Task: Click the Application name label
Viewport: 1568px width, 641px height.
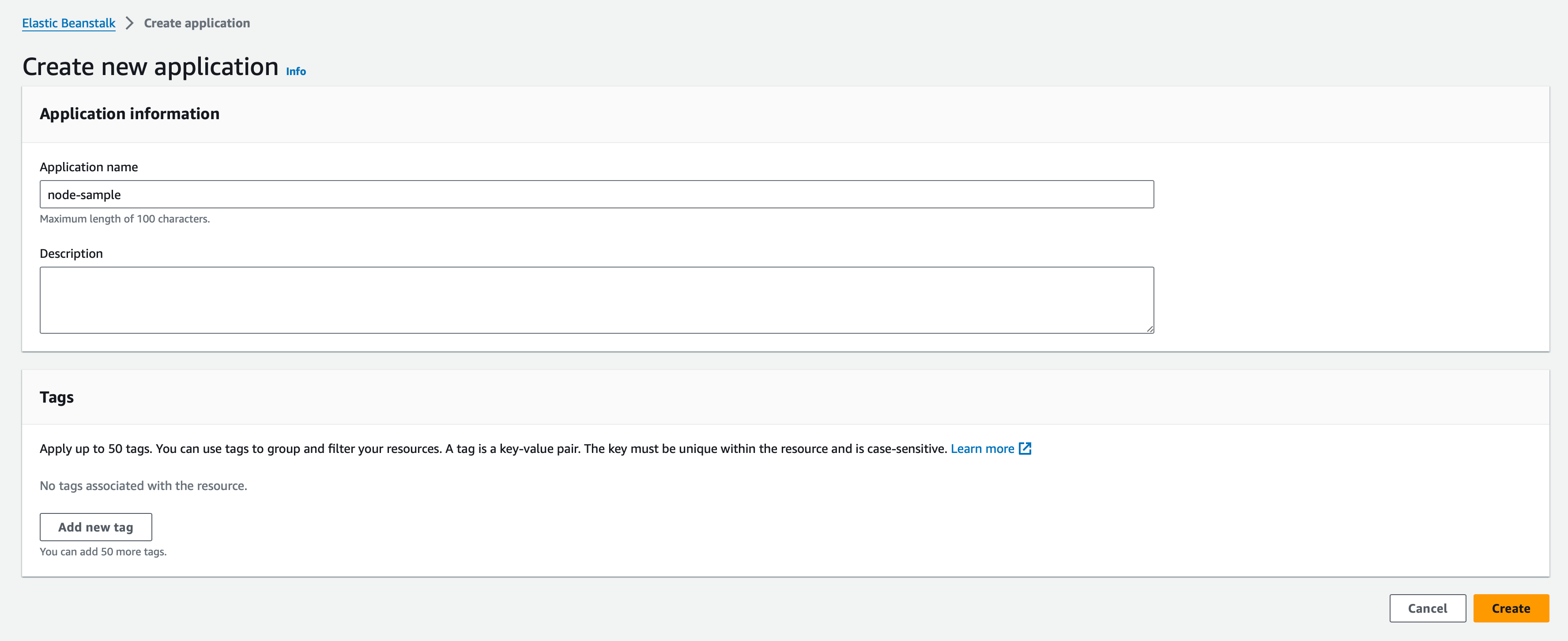Action: [89, 167]
